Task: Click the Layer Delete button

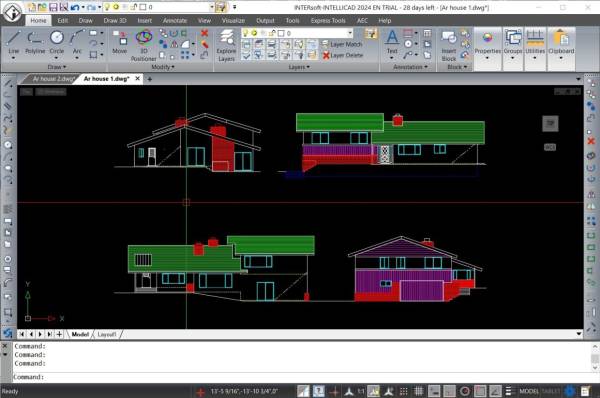Action: [x=342, y=55]
